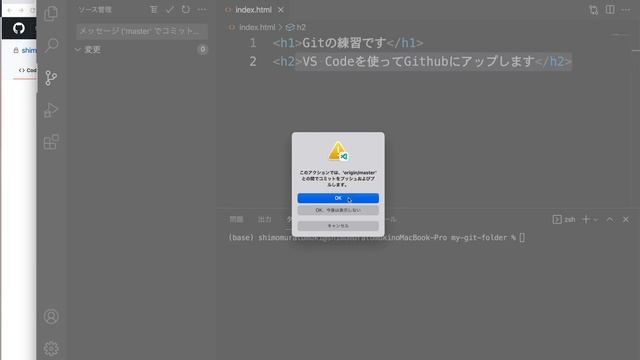Open the Source Control view icon
This screenshot has height=360, width=640.
(x=51, y=78)
